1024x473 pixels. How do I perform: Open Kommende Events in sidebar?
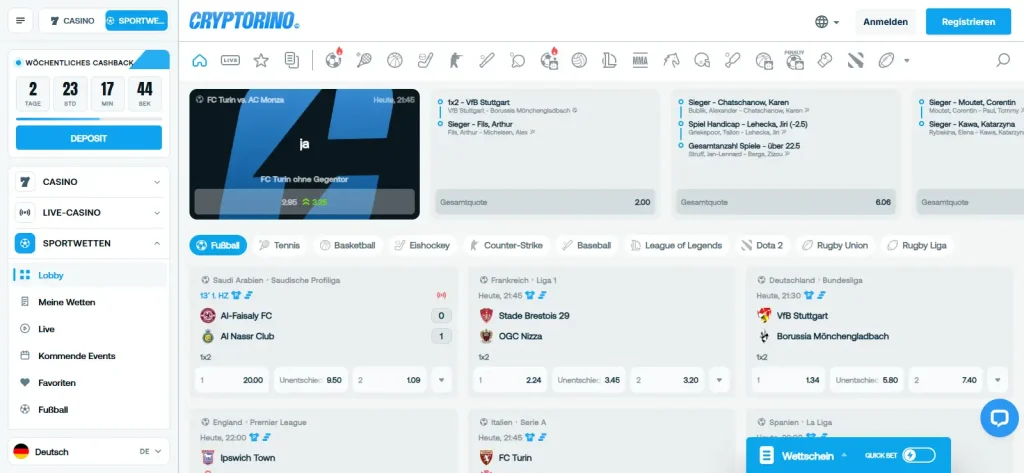point(90,356)
